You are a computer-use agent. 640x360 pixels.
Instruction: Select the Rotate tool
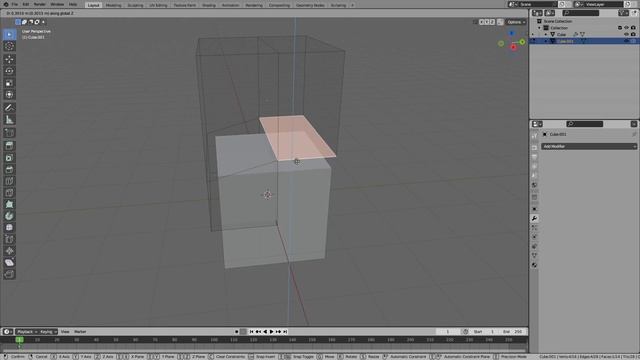(9, 71)
